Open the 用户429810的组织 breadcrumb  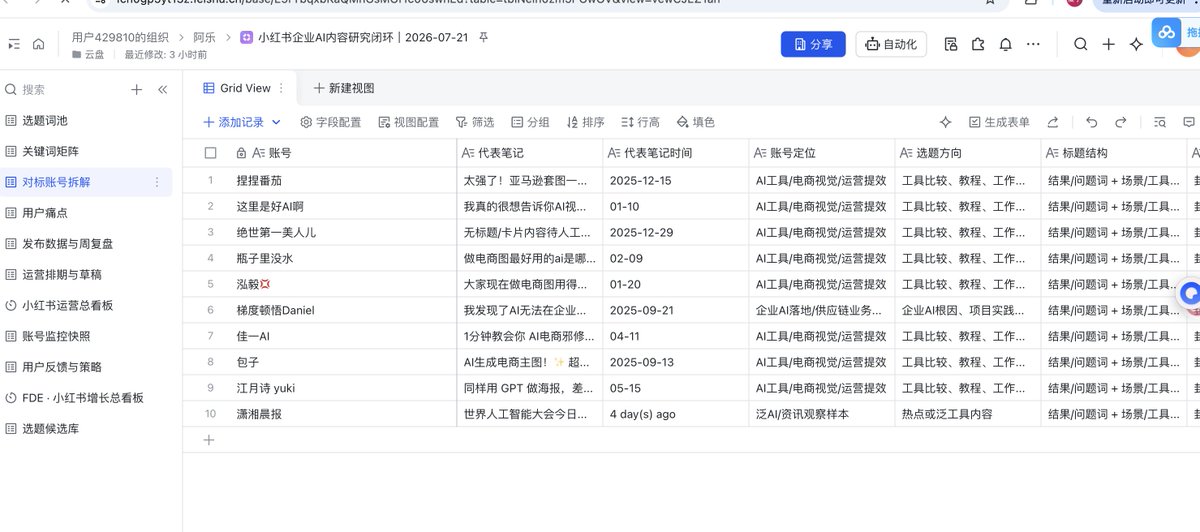point(120,38)
